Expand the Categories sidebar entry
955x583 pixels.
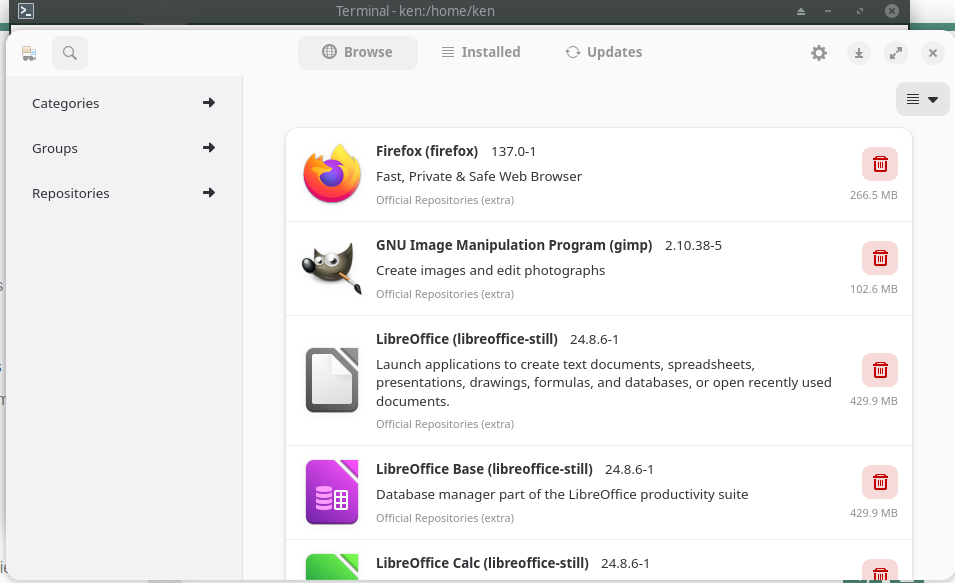point(124,103)
